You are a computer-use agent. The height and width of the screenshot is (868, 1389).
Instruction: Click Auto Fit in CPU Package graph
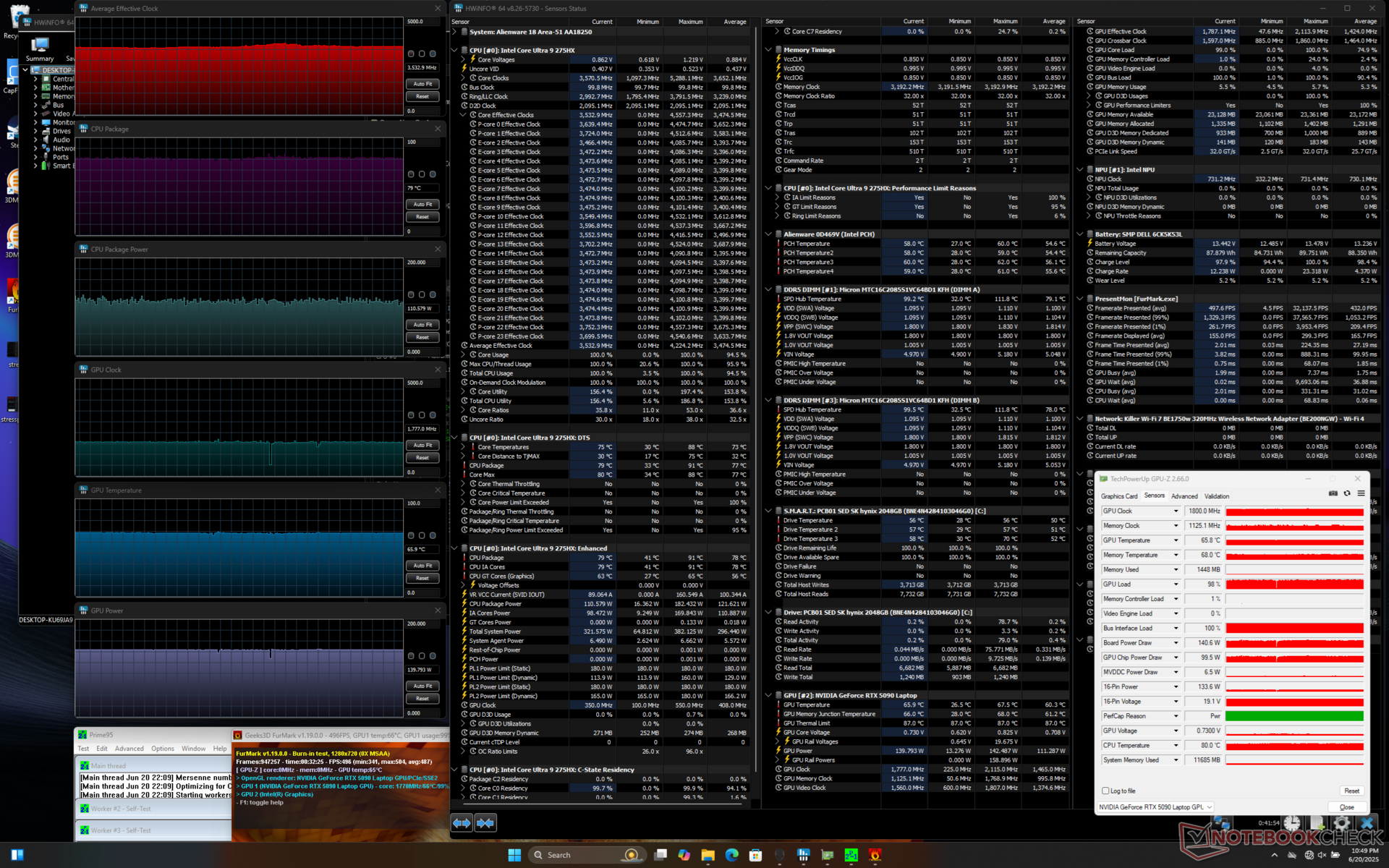(422, 205)
